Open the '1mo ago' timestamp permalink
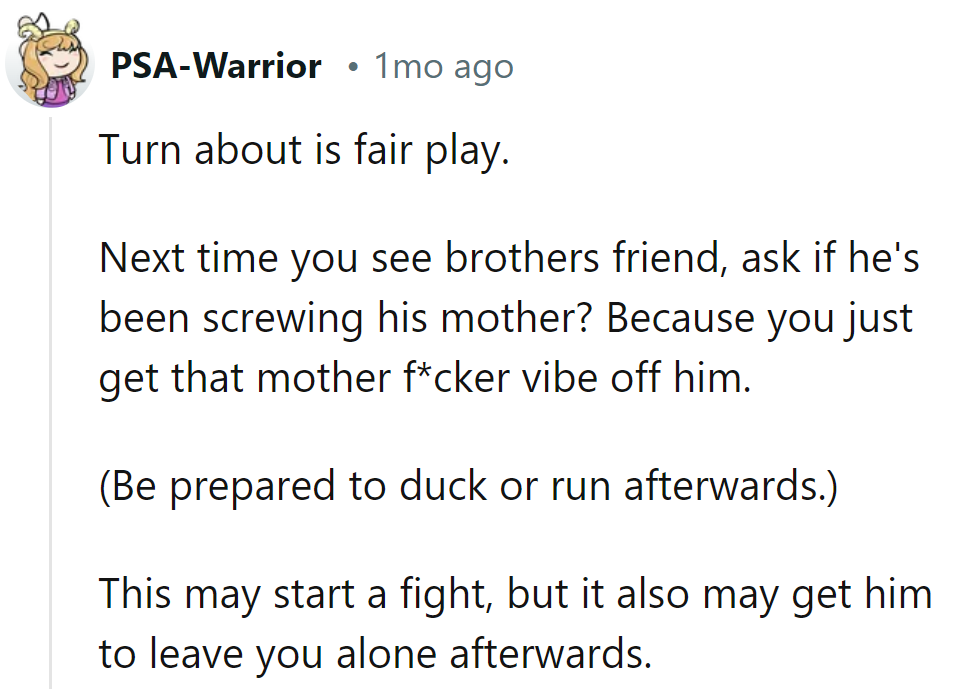 click(x=444, y=67)
